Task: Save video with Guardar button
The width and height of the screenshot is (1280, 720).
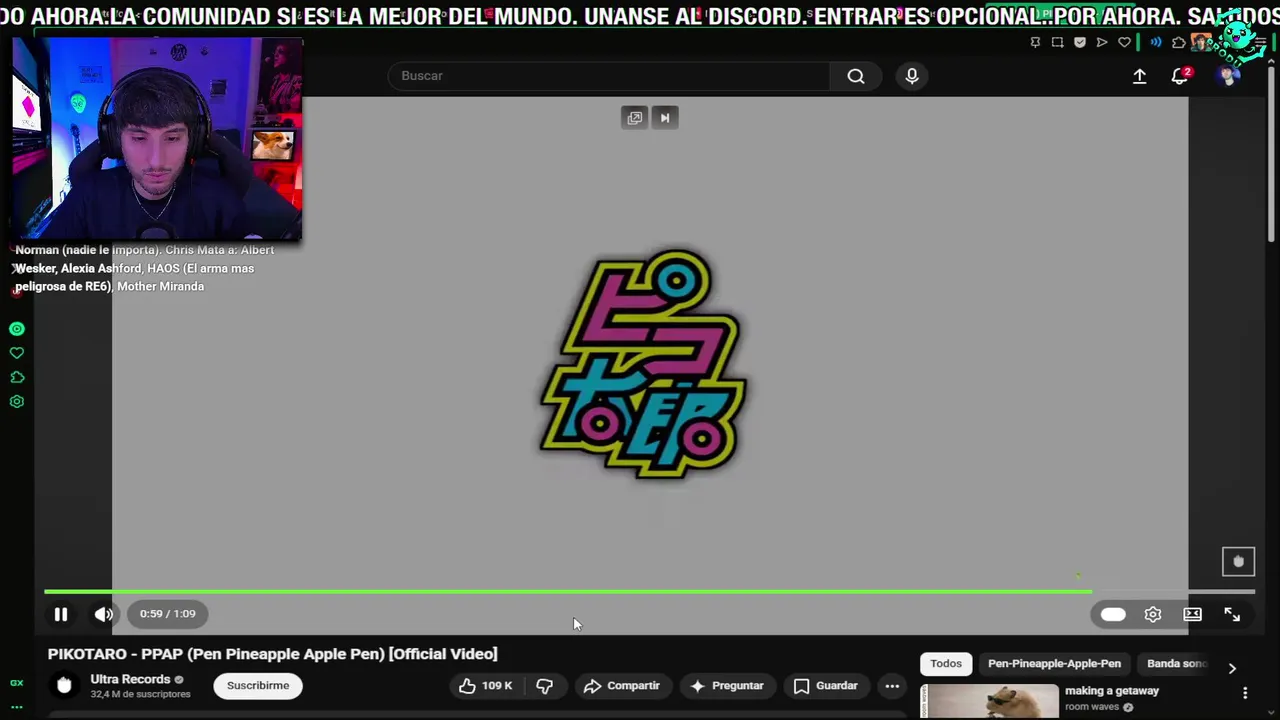Action: pyautogui.click(x=825, y=686)
